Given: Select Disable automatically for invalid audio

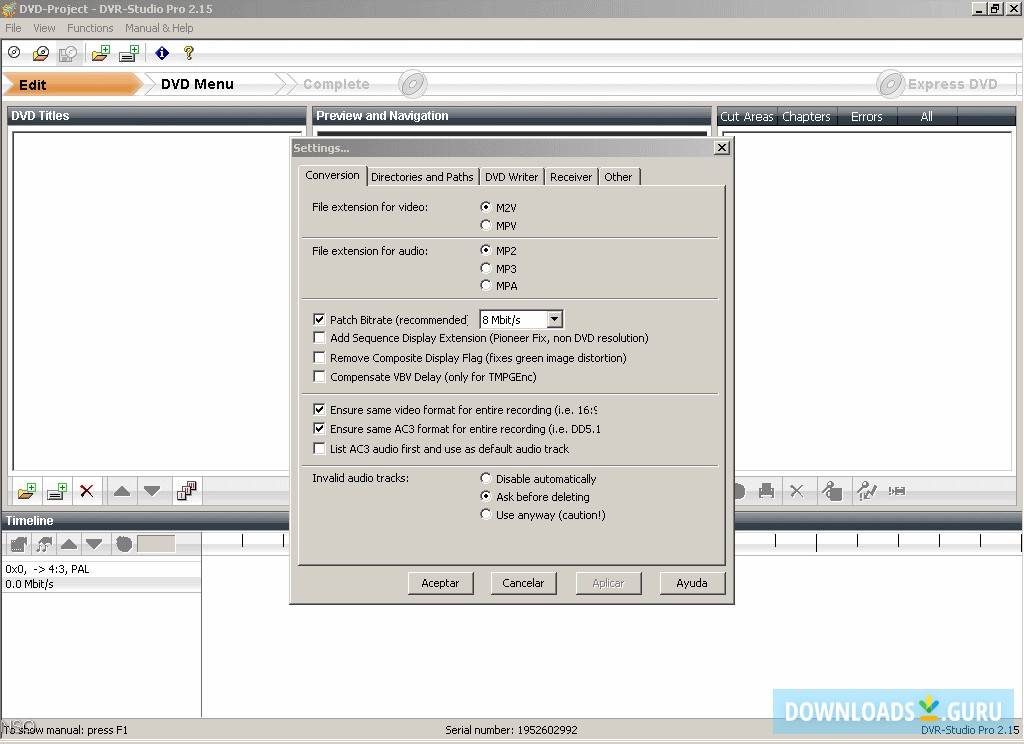Looking at the screenshot, I should pos(486,478).
